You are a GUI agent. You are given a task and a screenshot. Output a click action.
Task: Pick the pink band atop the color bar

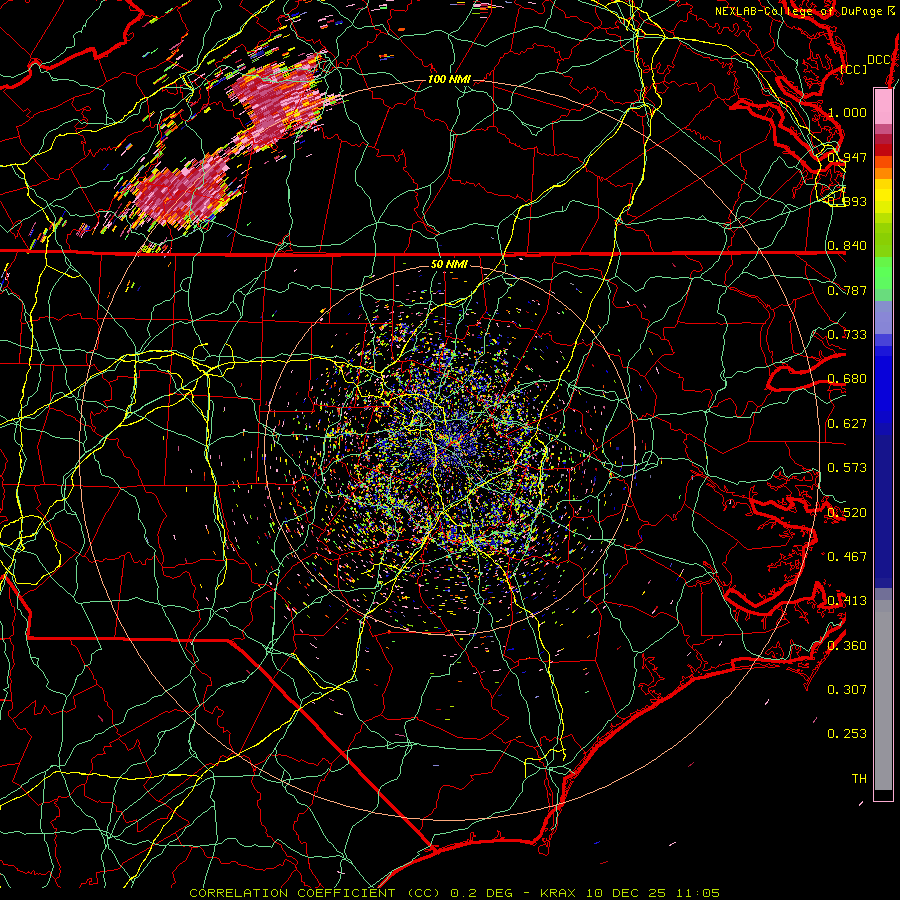883,106
